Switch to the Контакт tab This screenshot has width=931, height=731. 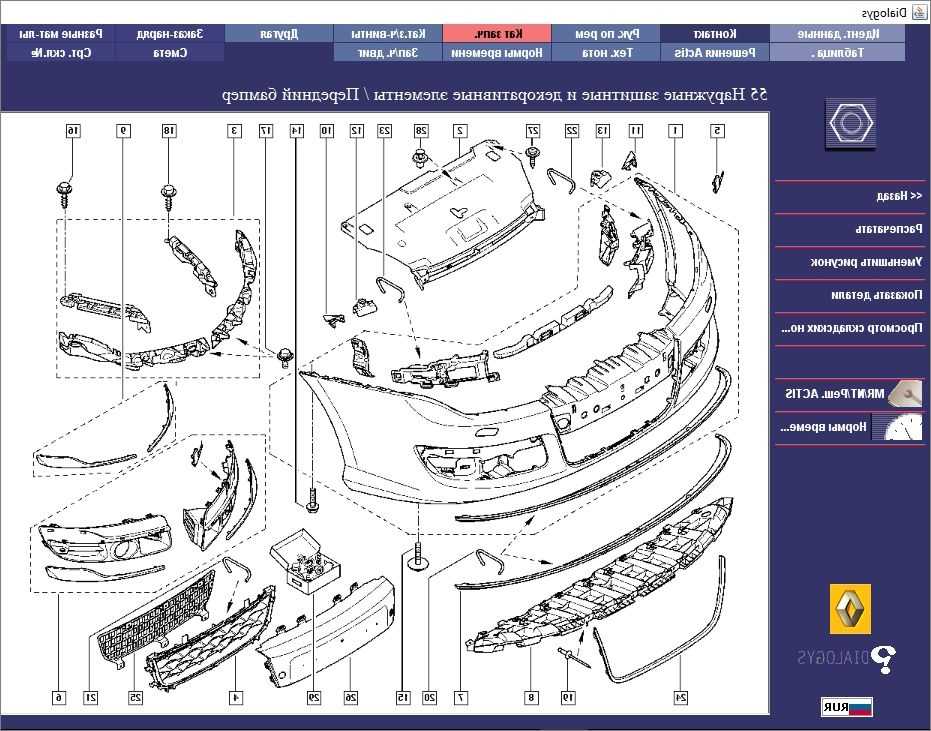pyautogui.click(x=714, y=33)
